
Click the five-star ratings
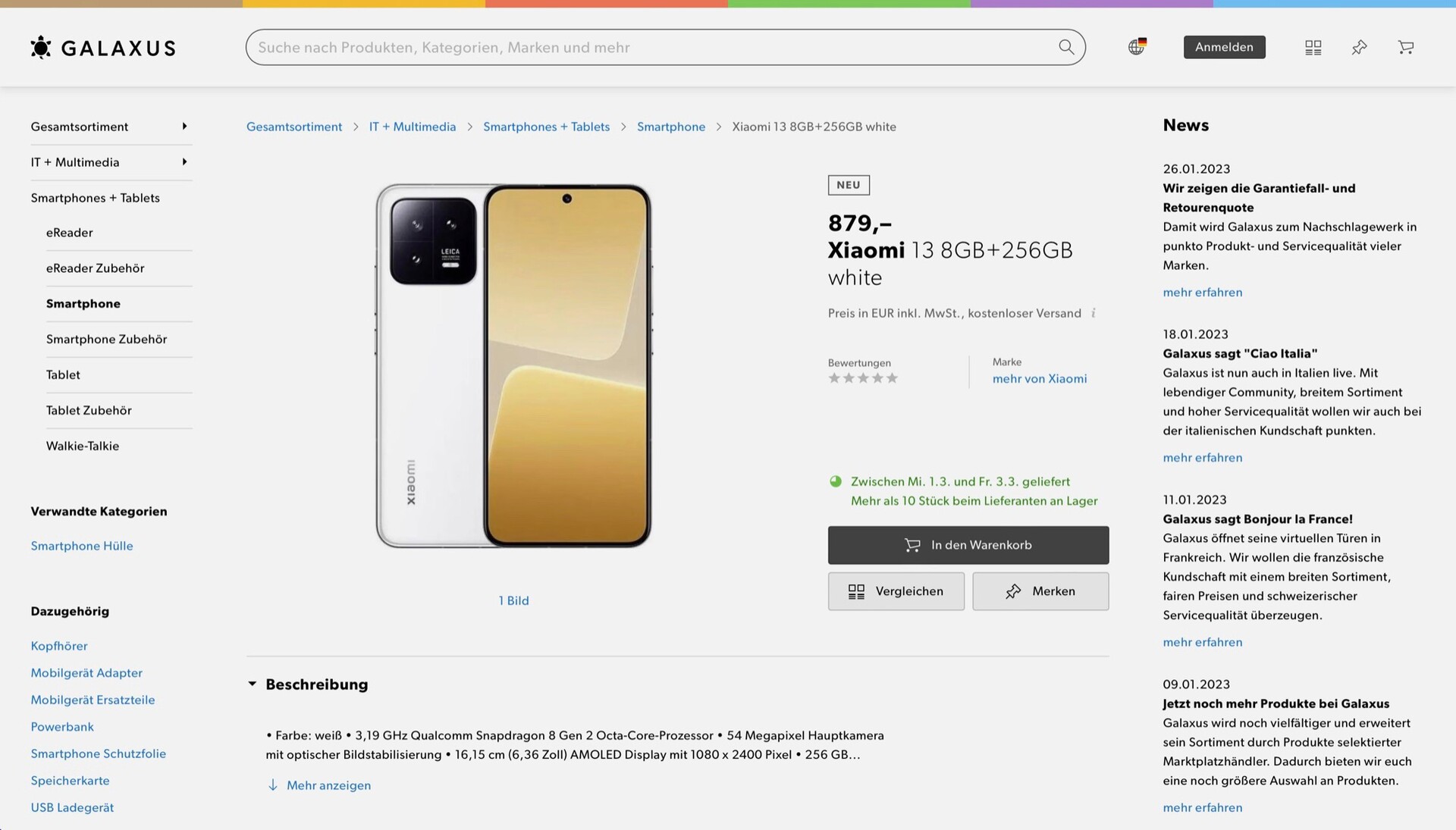tap(862, 378)
